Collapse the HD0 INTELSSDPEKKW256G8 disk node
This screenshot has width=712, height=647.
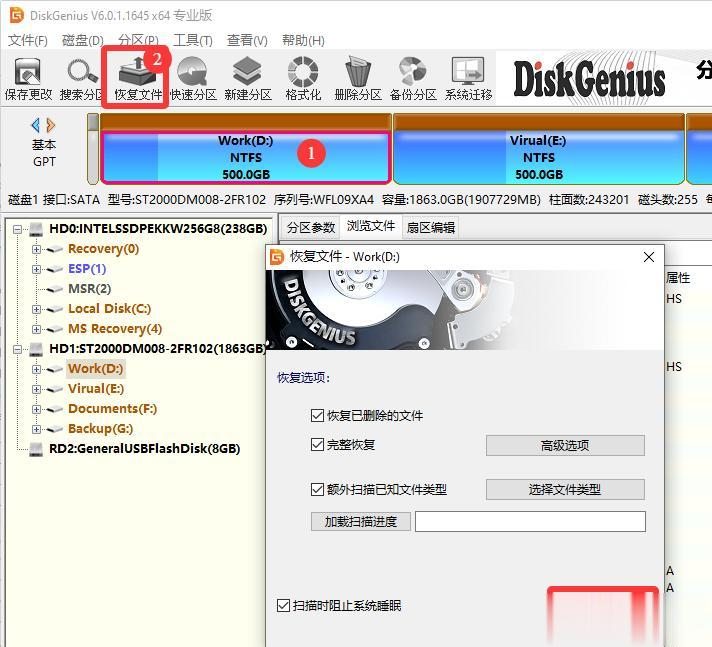(17, 229)
